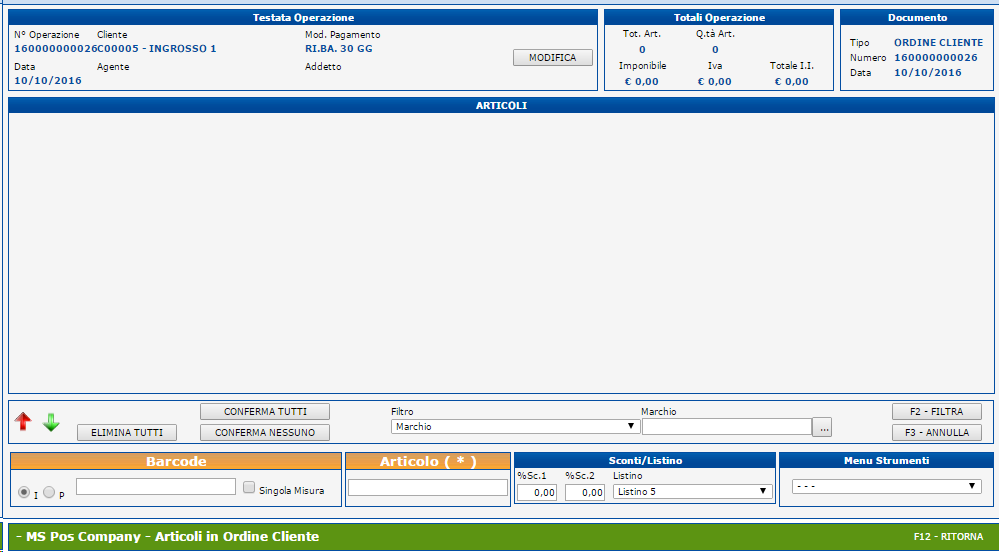Click the Iva € 0,00 value
Screen dimensions: 999x552
click(714, 81)
